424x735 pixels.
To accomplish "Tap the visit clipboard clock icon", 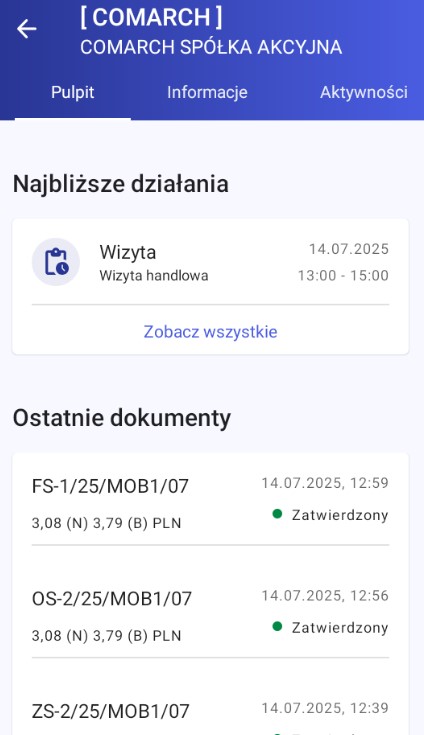I will 56,262.
